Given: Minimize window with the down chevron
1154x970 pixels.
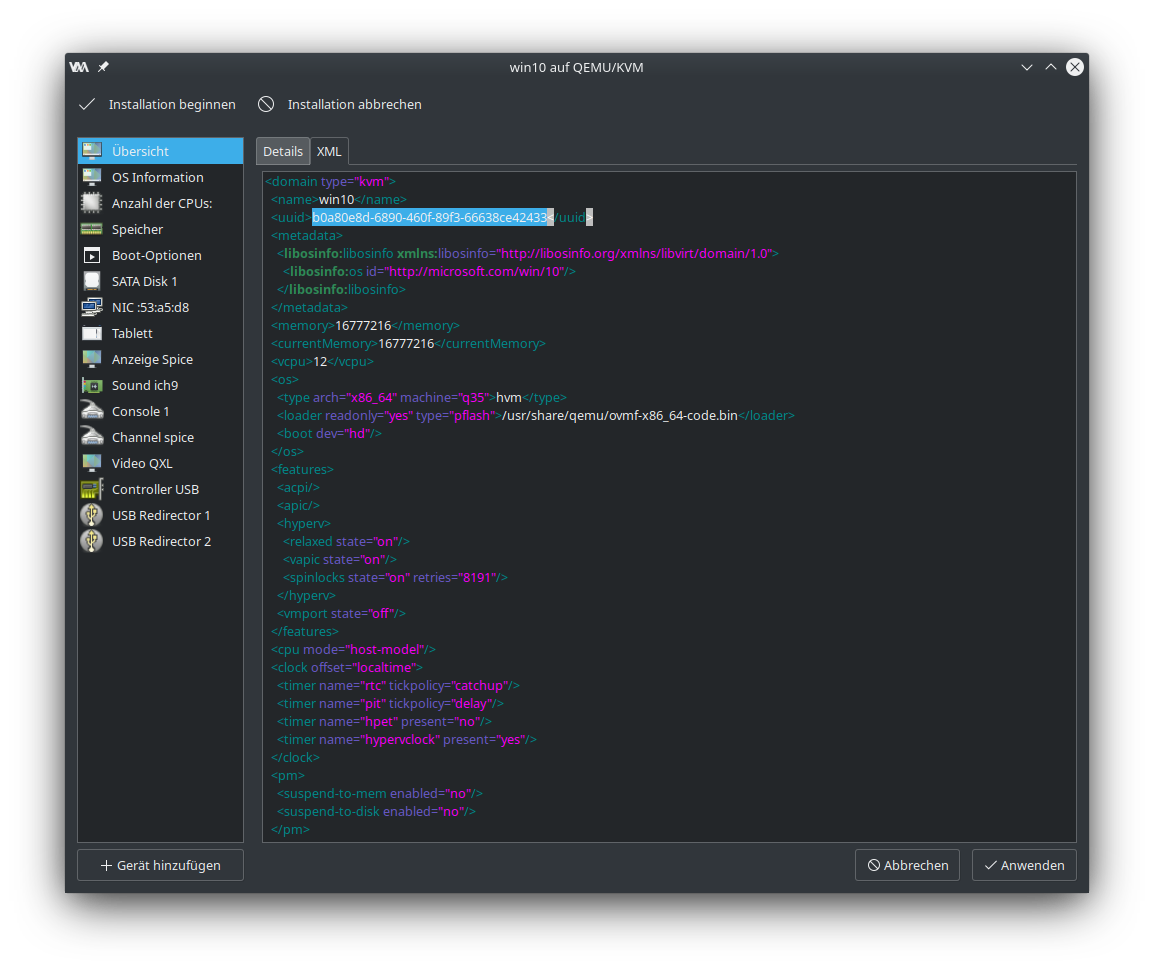Looking at the screenshot, I should pos(1027,67).
